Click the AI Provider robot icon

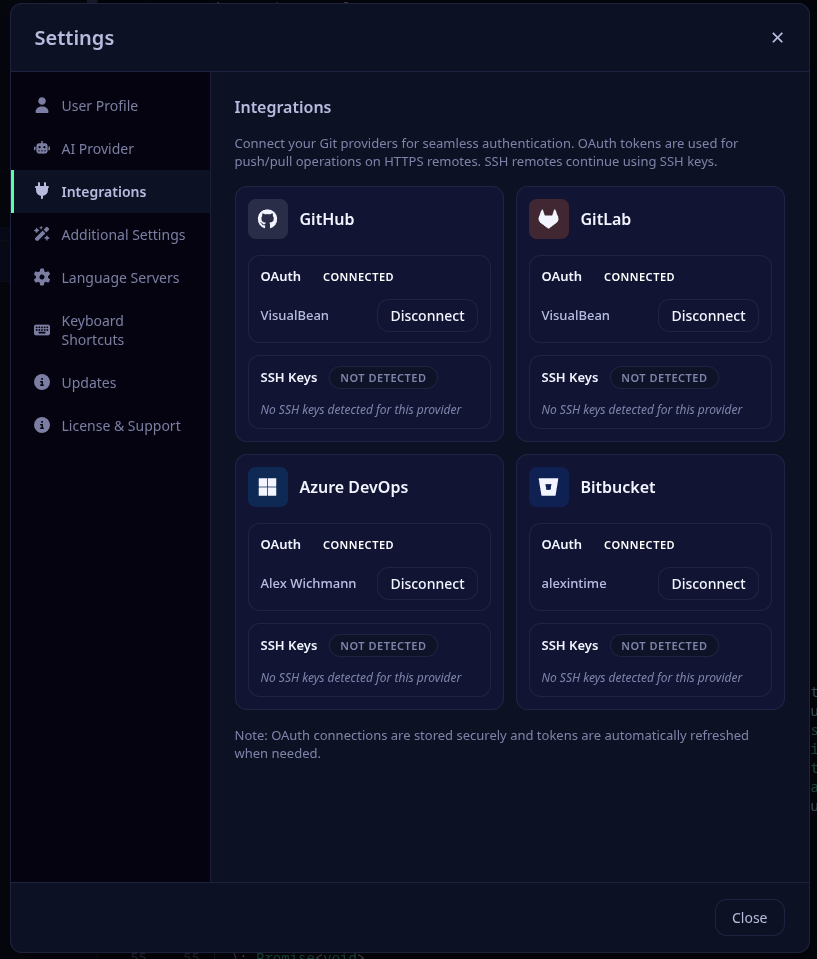(42, 148)
